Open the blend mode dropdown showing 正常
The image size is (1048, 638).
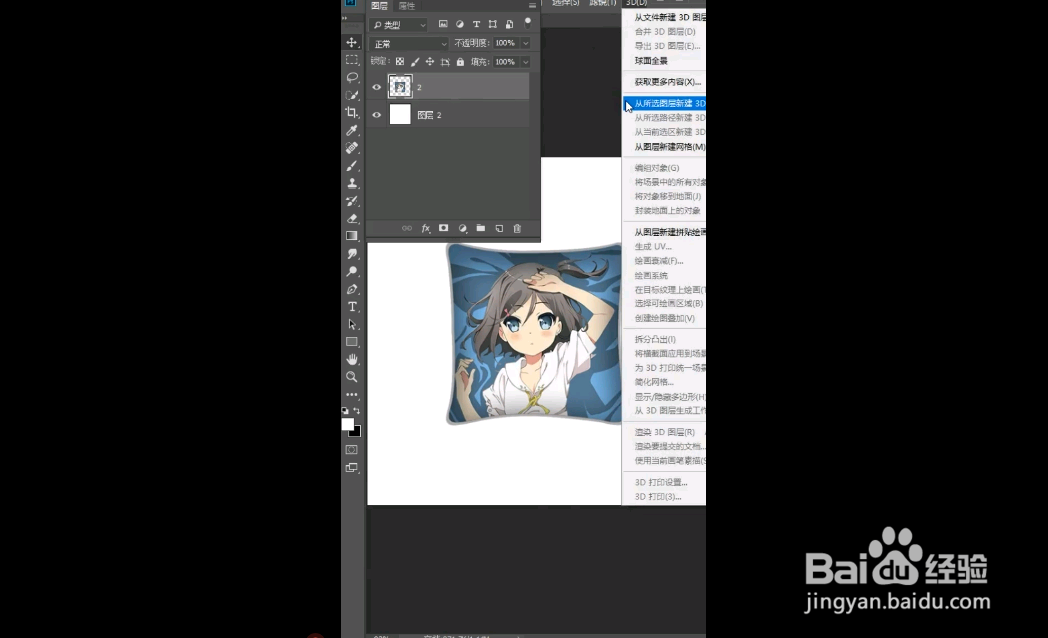408,43
